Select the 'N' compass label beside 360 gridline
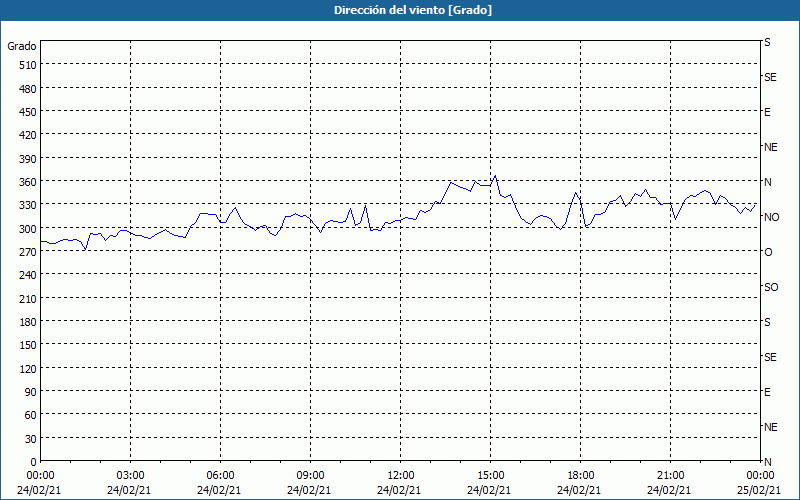800x500 pixels. click(x=767, y=182)
